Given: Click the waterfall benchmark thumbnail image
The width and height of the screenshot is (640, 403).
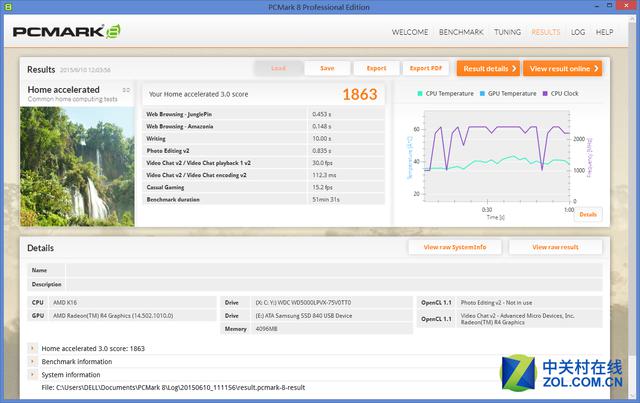Looking at the screenshot, I should pyautogui.click(x=77, y=167).
